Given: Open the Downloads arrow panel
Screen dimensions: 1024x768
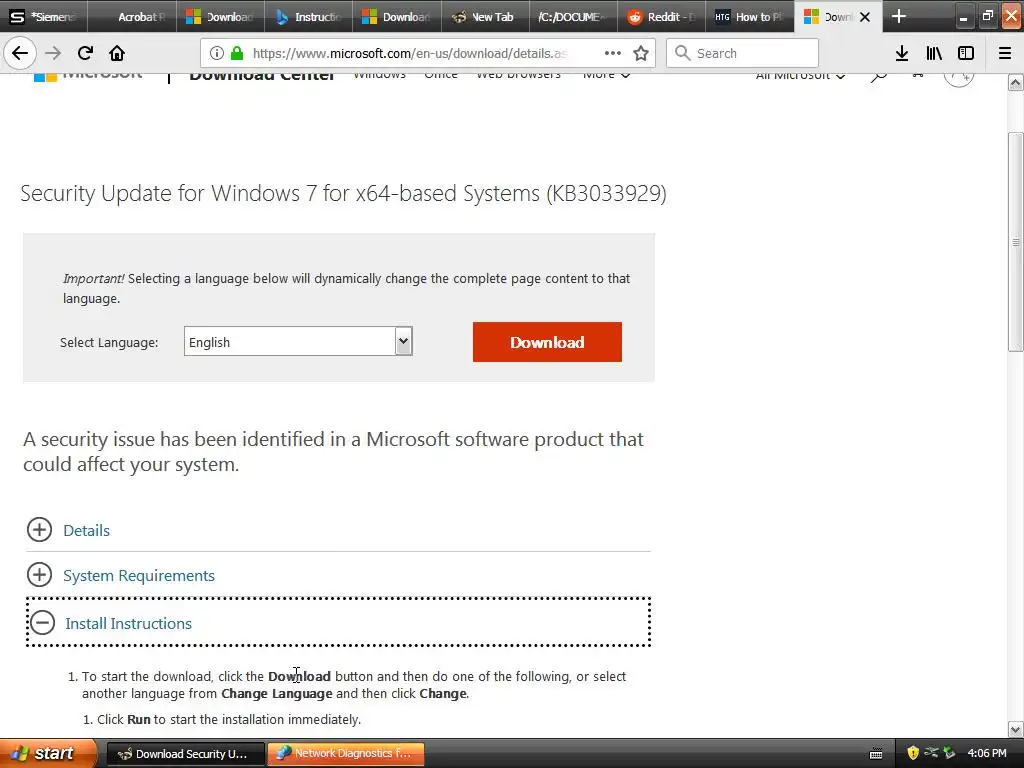Looking at the screenshot, I should click(902, 53).
